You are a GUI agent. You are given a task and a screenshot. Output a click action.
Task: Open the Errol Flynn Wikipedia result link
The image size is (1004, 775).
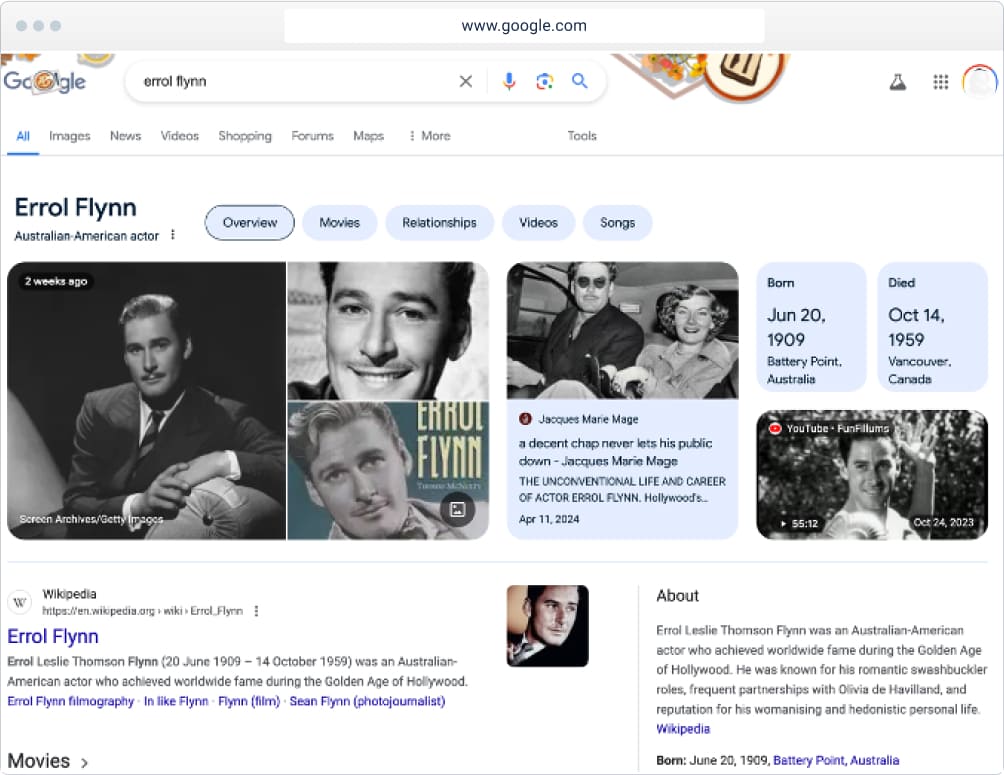pos(53,636)
